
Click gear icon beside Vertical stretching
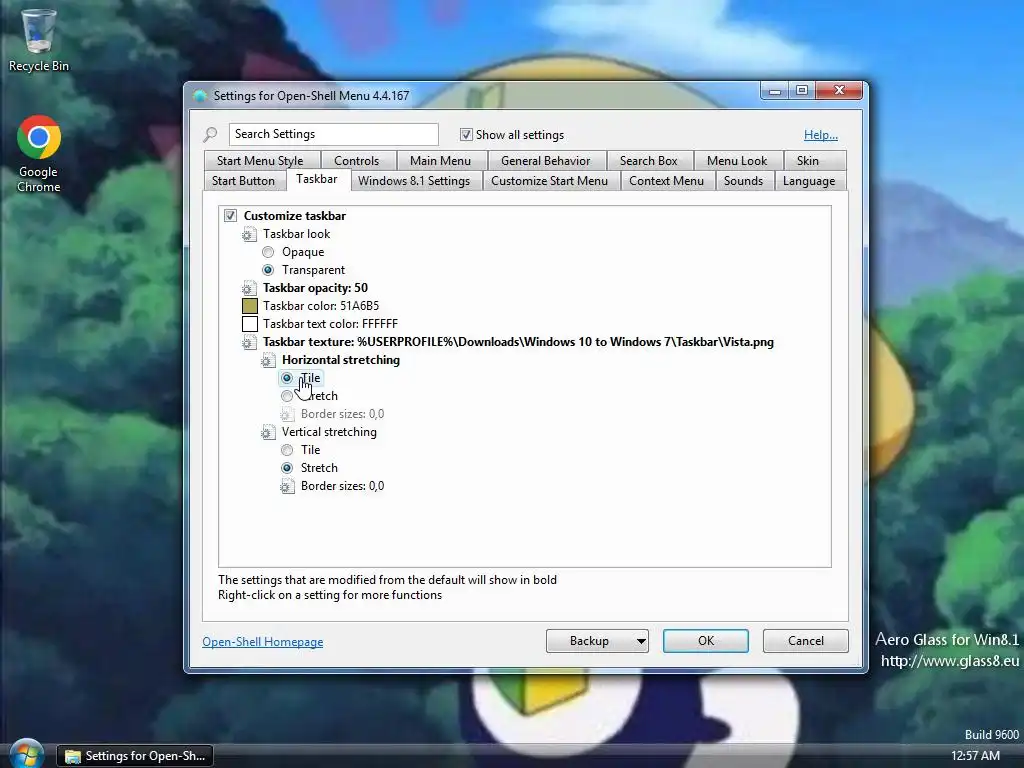coord(268,432)
